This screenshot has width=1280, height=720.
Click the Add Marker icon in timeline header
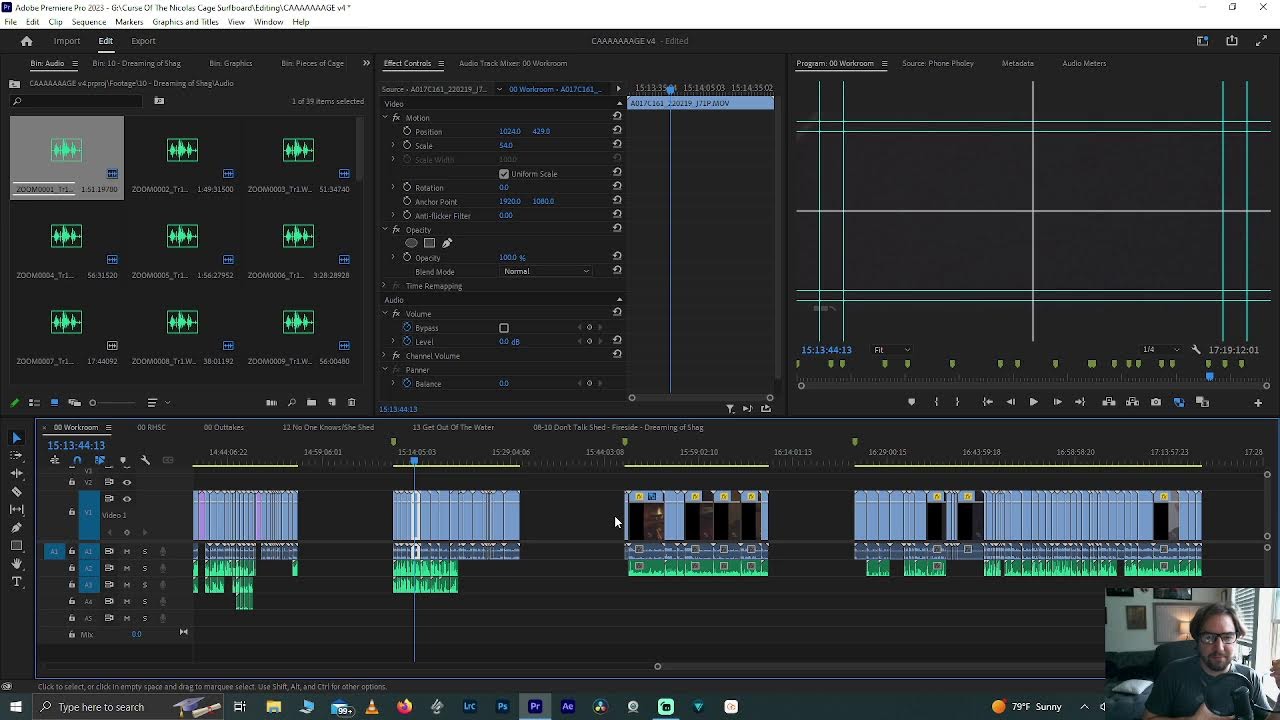tap(122, 460)
